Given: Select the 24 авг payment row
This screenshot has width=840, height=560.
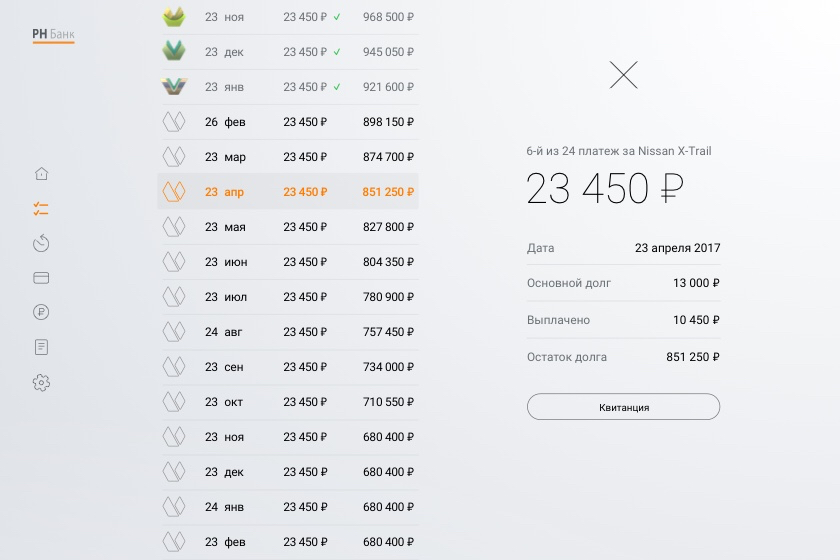Looking at the screenshot, I should (288, 332).
